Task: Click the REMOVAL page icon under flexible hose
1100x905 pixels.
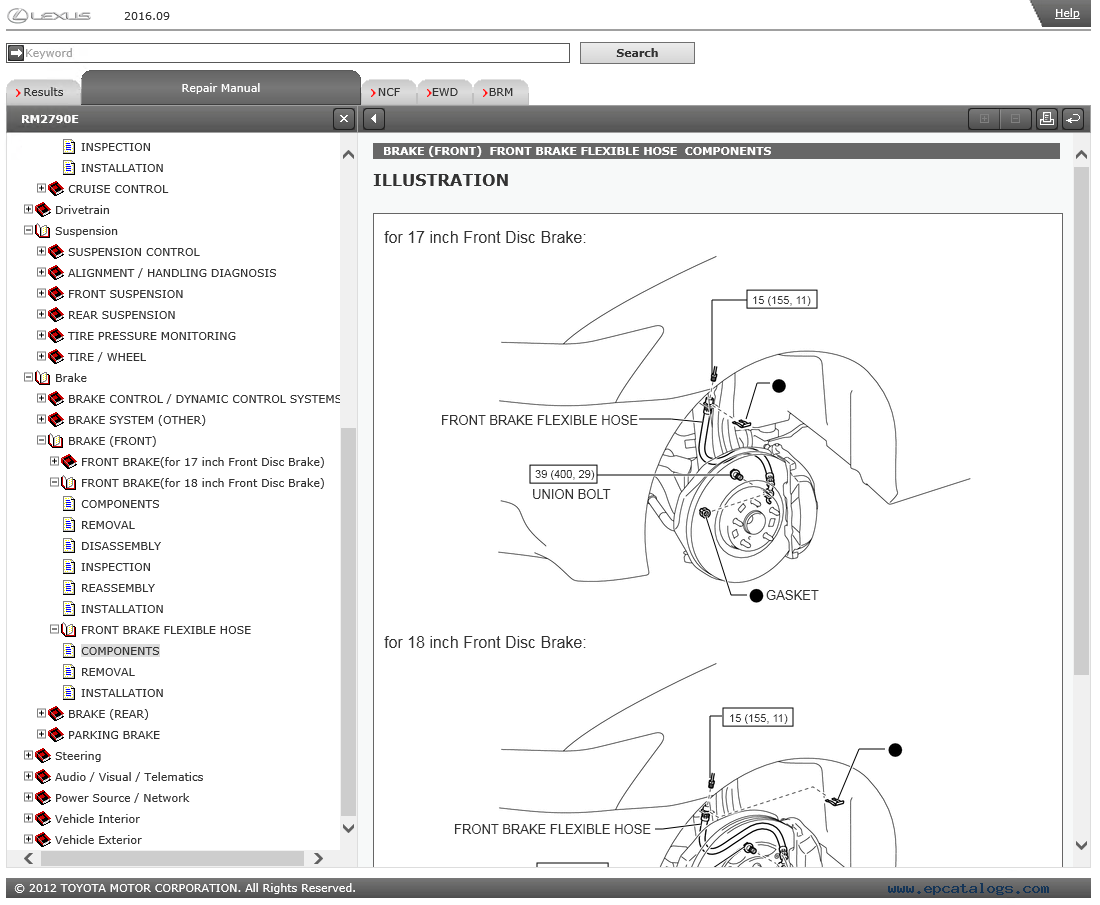Action: click(69, 672)
